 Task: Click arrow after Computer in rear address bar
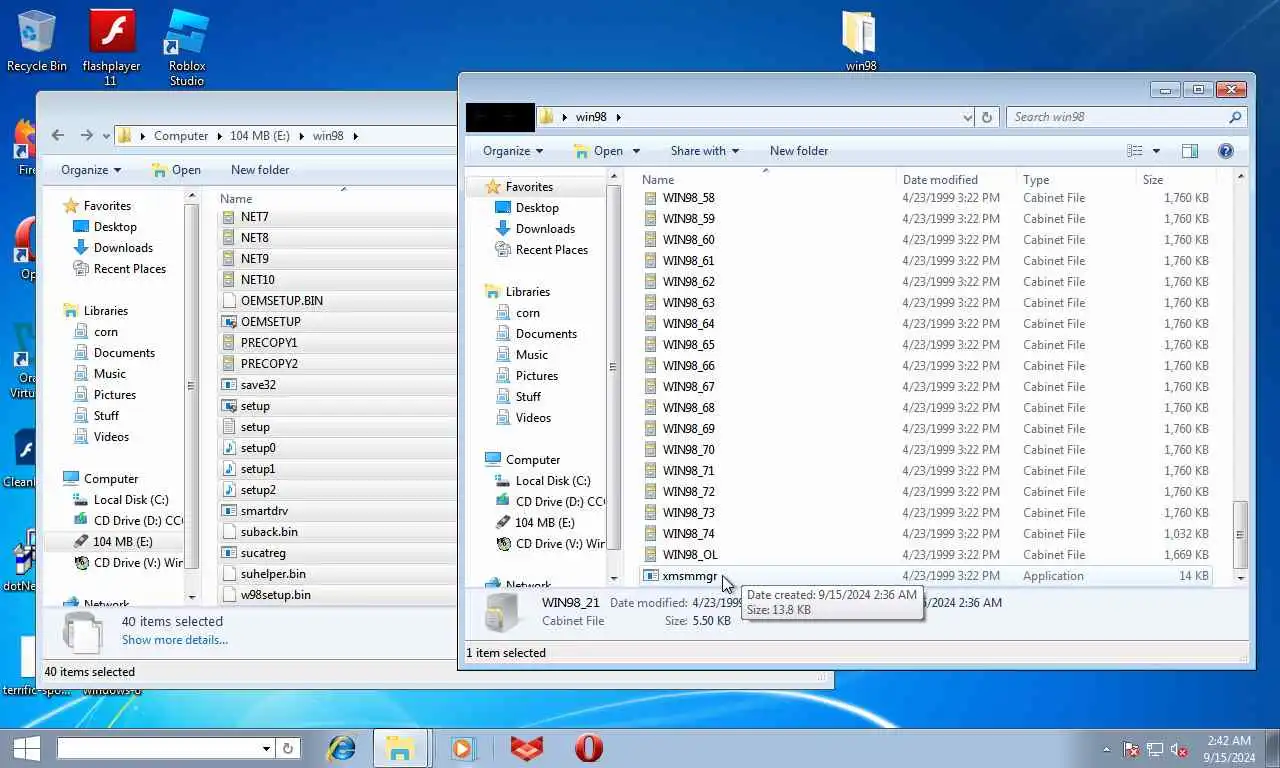point(219,136)
